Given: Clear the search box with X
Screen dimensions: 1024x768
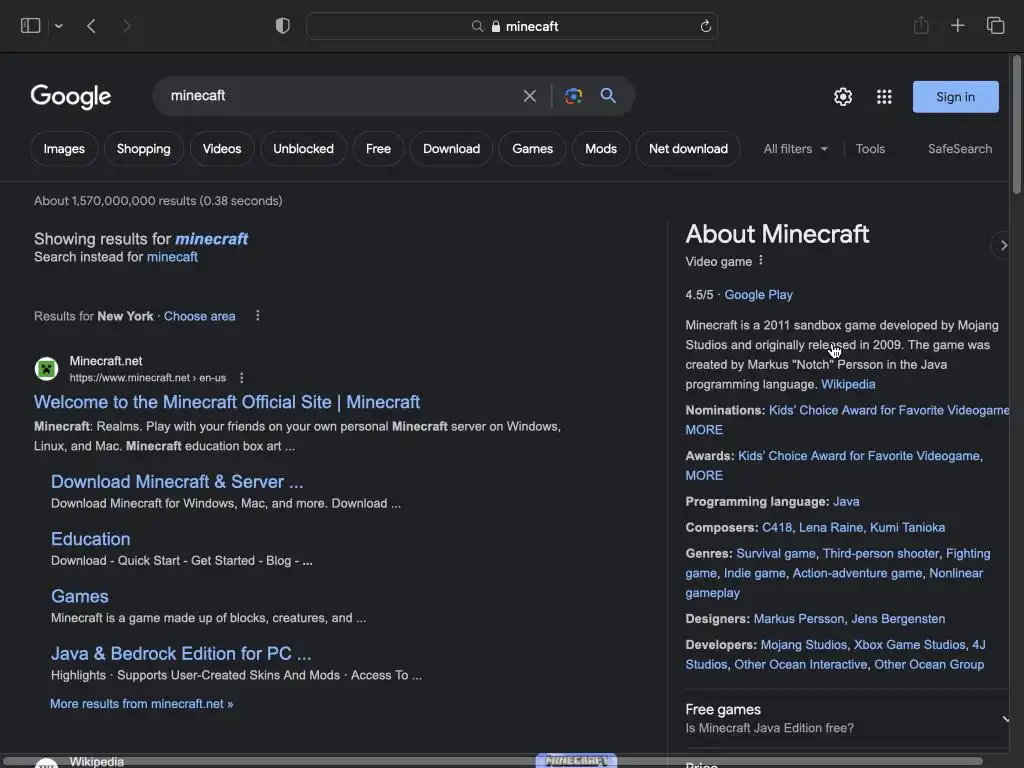Looking at the screenshot, I should (x=530, y=96).
